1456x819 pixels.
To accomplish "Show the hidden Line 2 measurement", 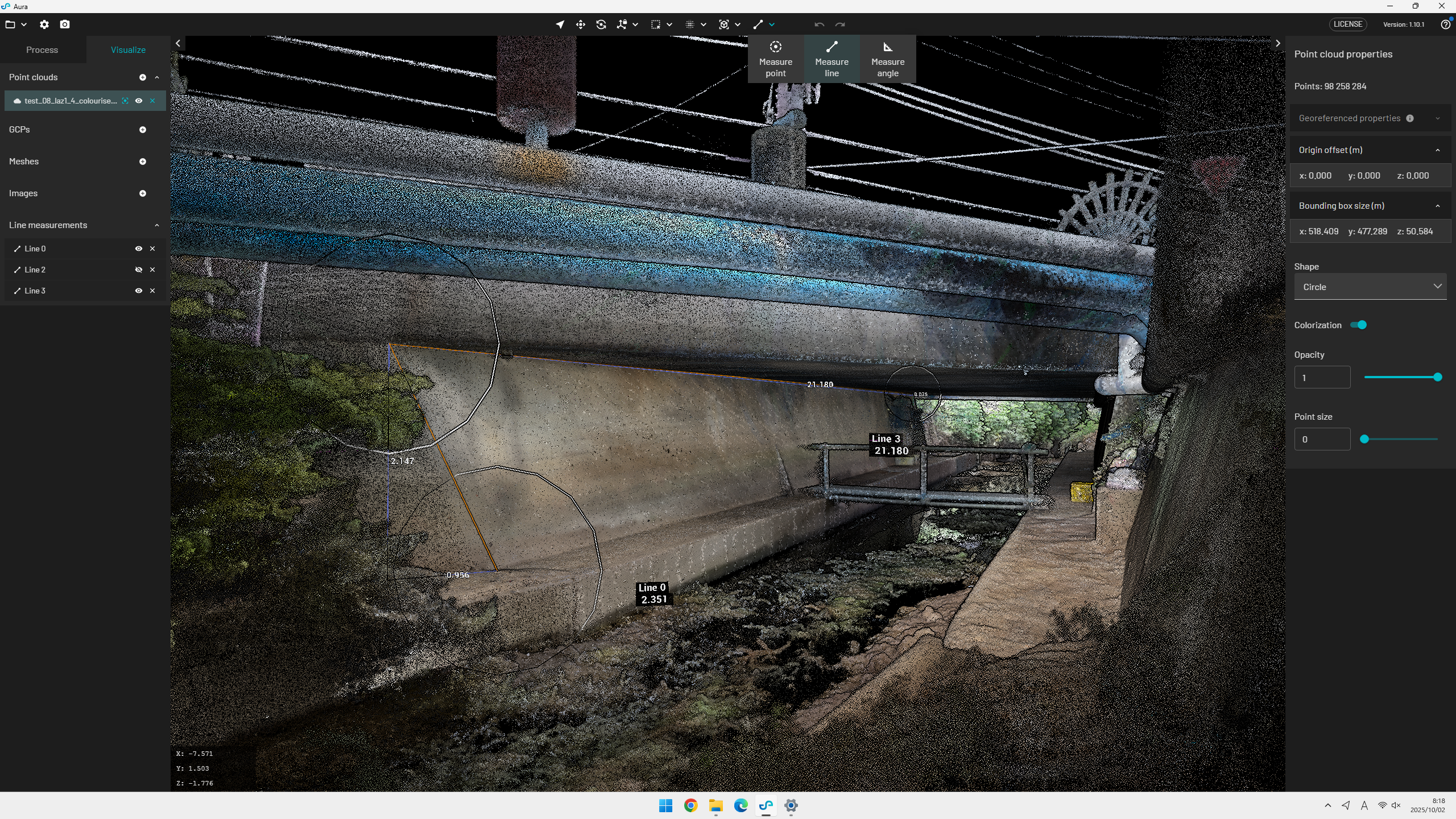I will click(x=138, y=270).
